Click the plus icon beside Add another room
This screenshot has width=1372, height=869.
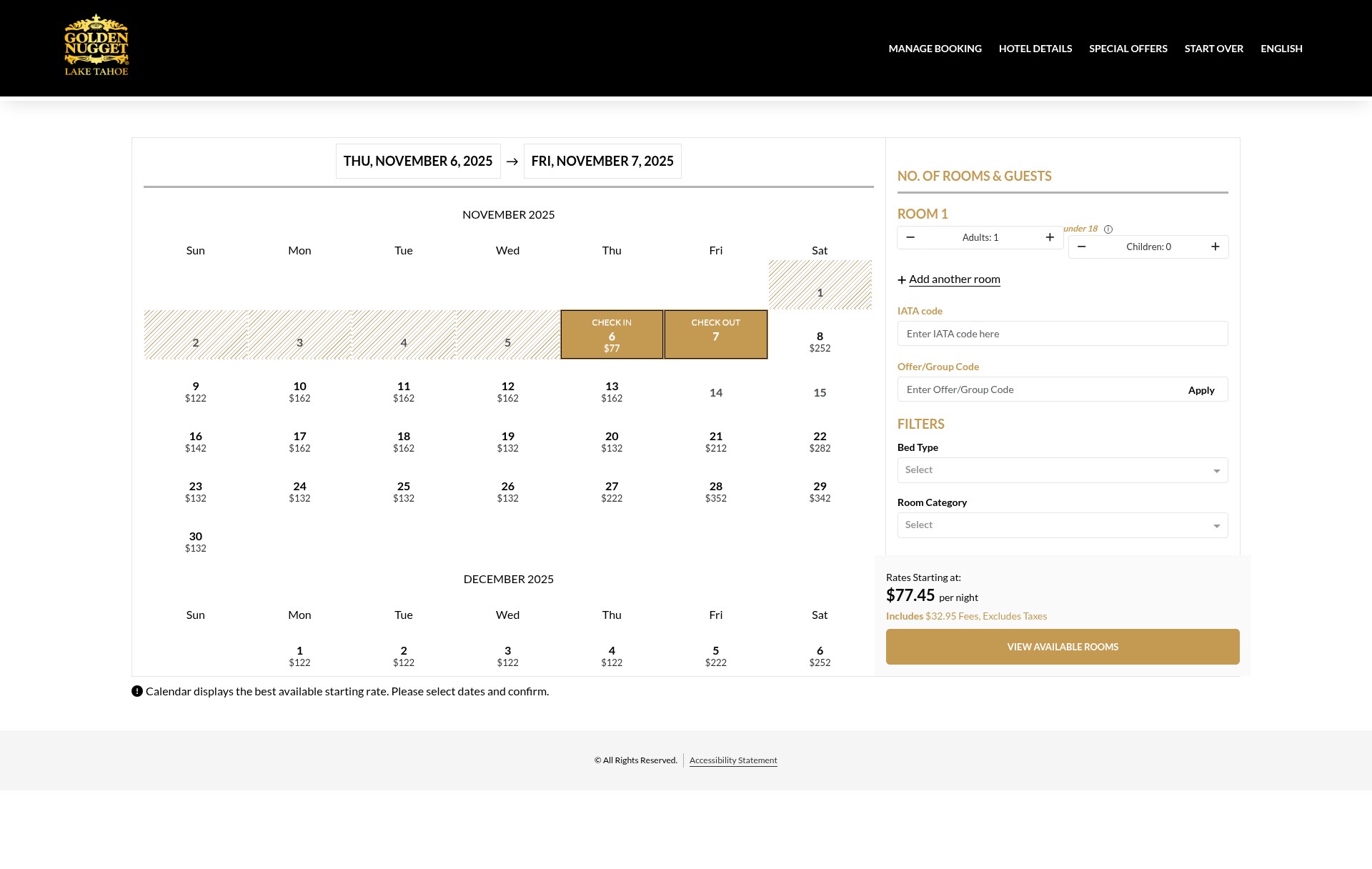coord(902,280)
